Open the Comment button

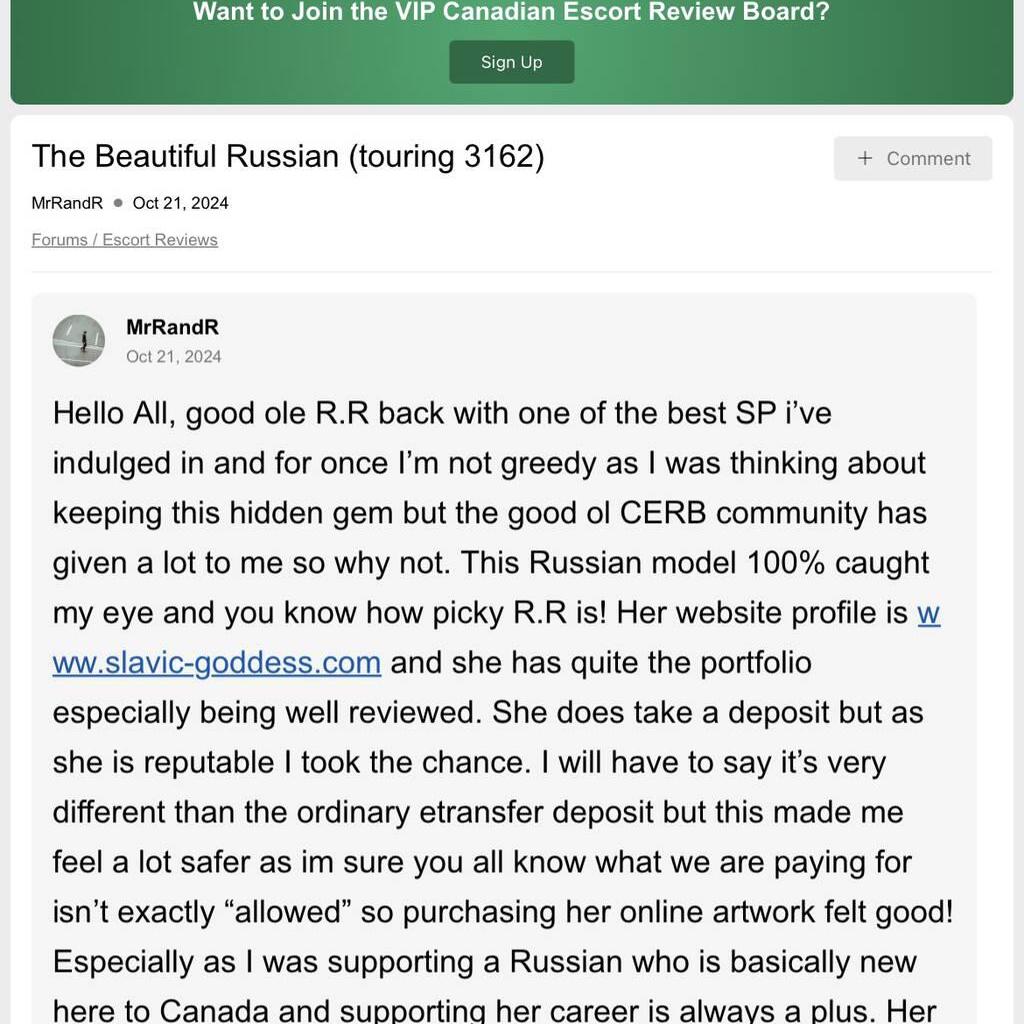point(913,158)
